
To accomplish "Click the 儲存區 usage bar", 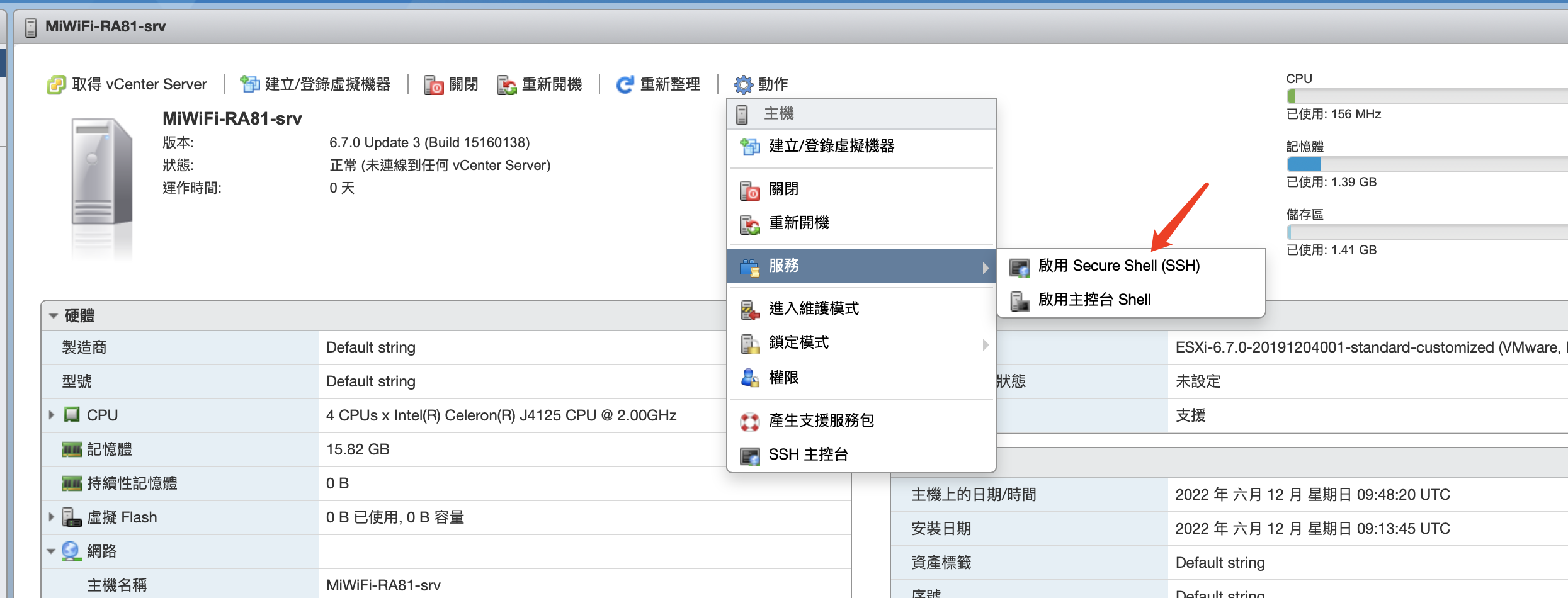I will coord(1427,232).
